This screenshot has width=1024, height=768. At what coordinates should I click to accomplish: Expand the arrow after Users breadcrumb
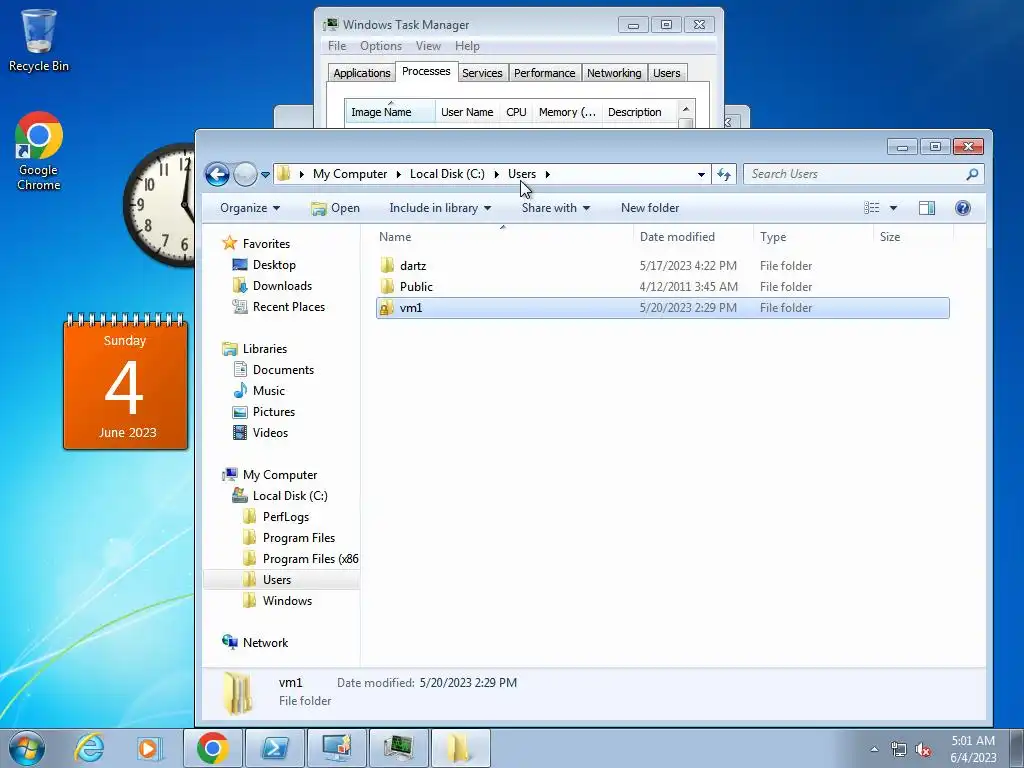coord(547,174)
